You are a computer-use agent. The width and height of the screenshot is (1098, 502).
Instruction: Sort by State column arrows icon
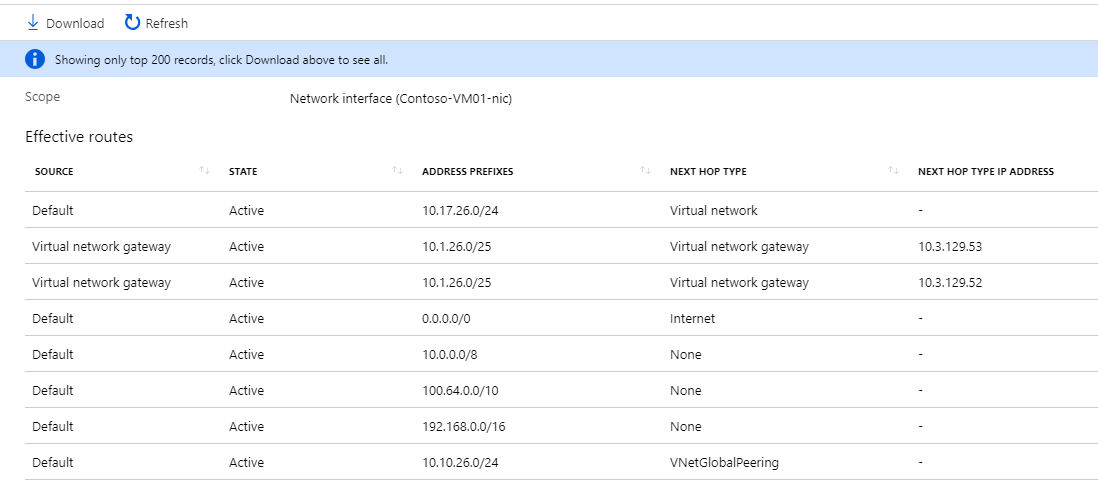click(x=397, y=171)
